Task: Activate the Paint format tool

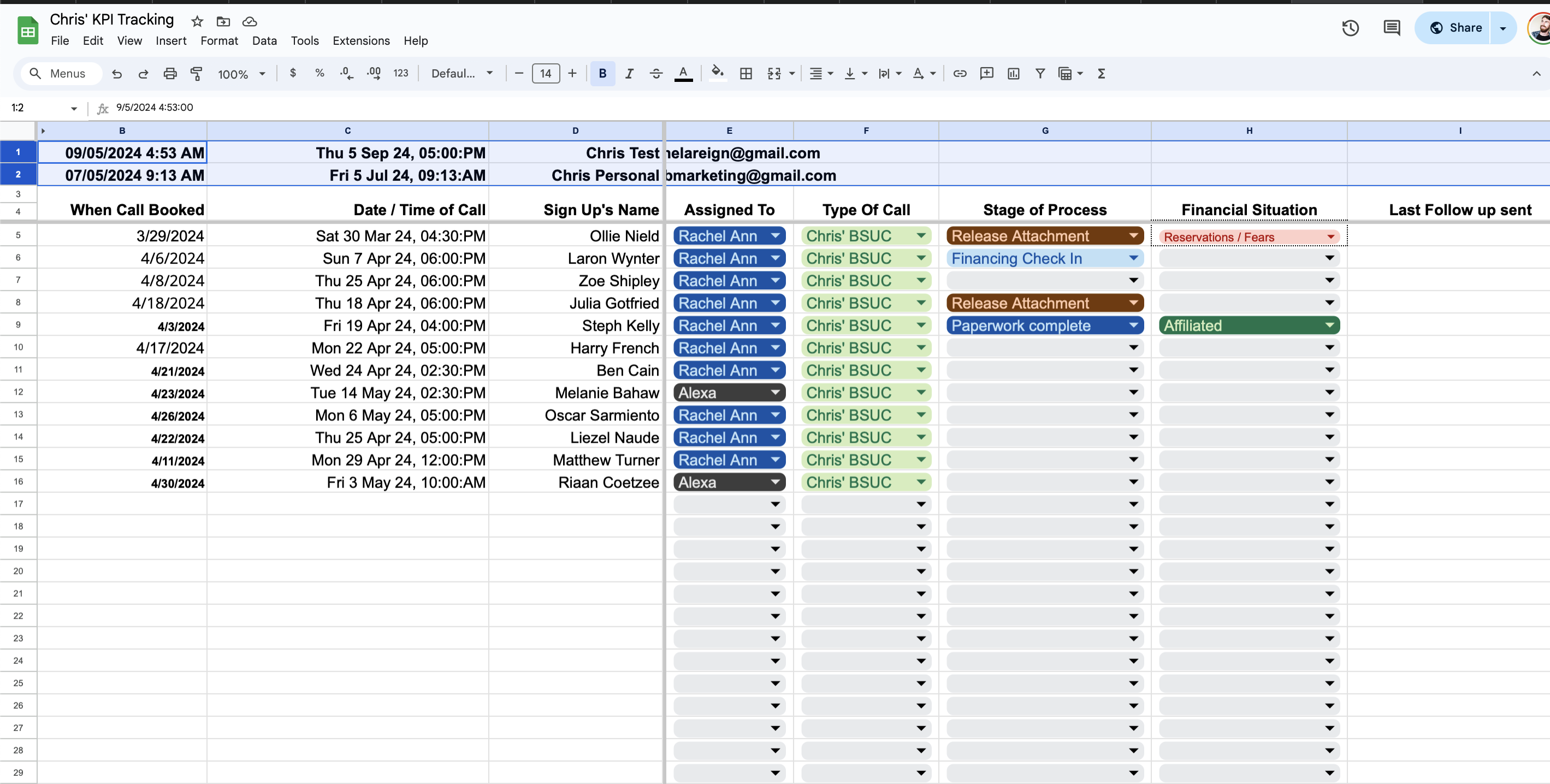Action: click(x=197, y=73)
